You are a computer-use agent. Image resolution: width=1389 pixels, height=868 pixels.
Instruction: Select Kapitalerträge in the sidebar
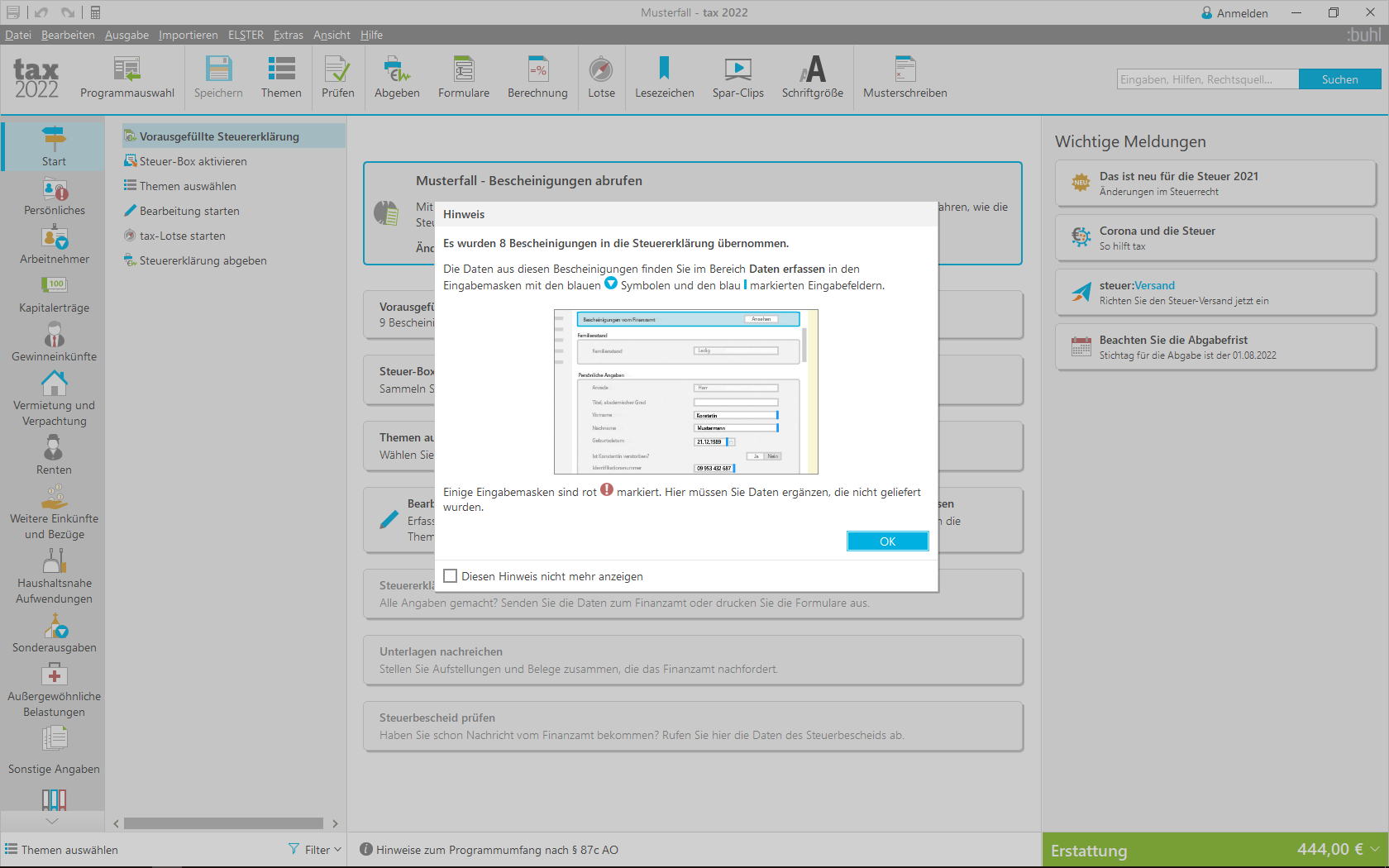click(55, 294)
